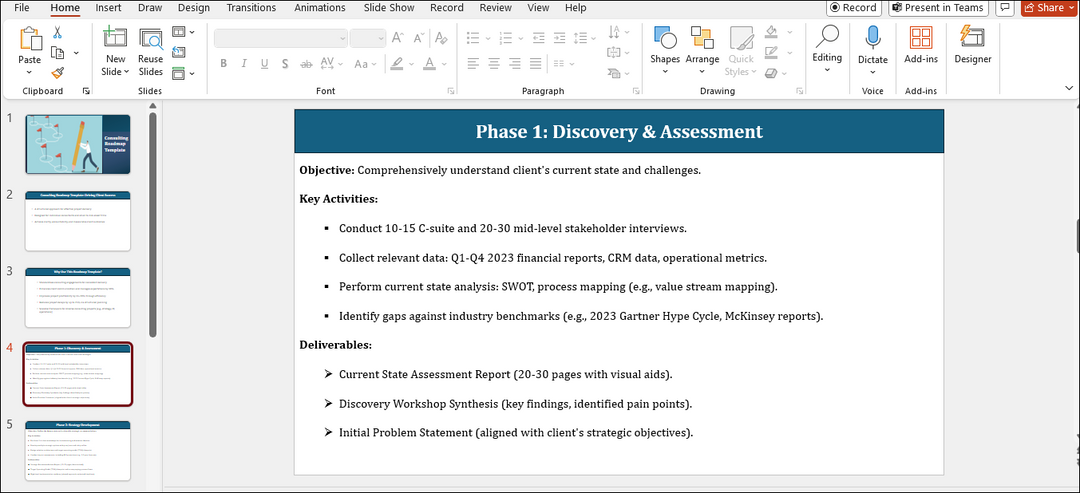
Task: Open the Font dialog launcher
Action: pyautogui.click(x=451, y=91)
